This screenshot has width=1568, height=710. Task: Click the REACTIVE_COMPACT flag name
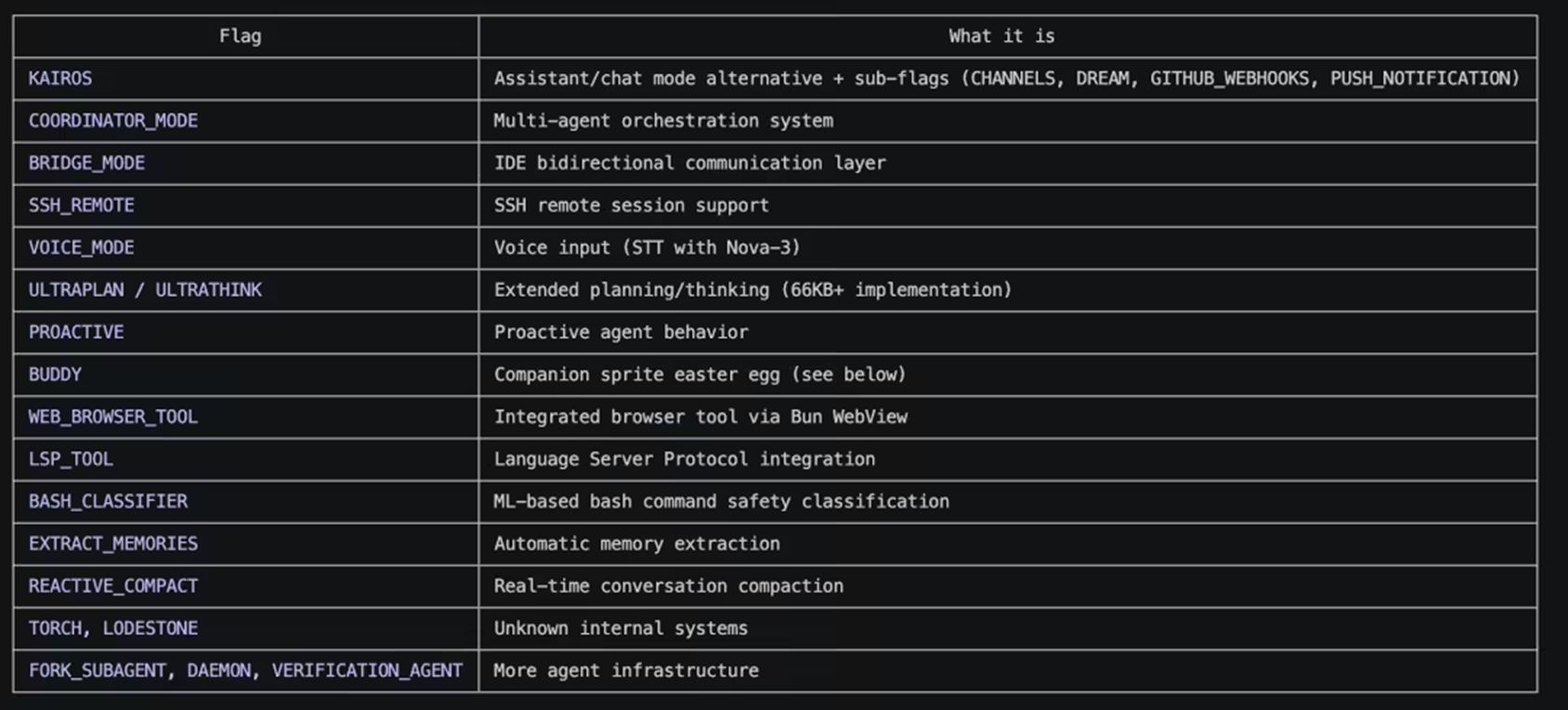[113, 586]
